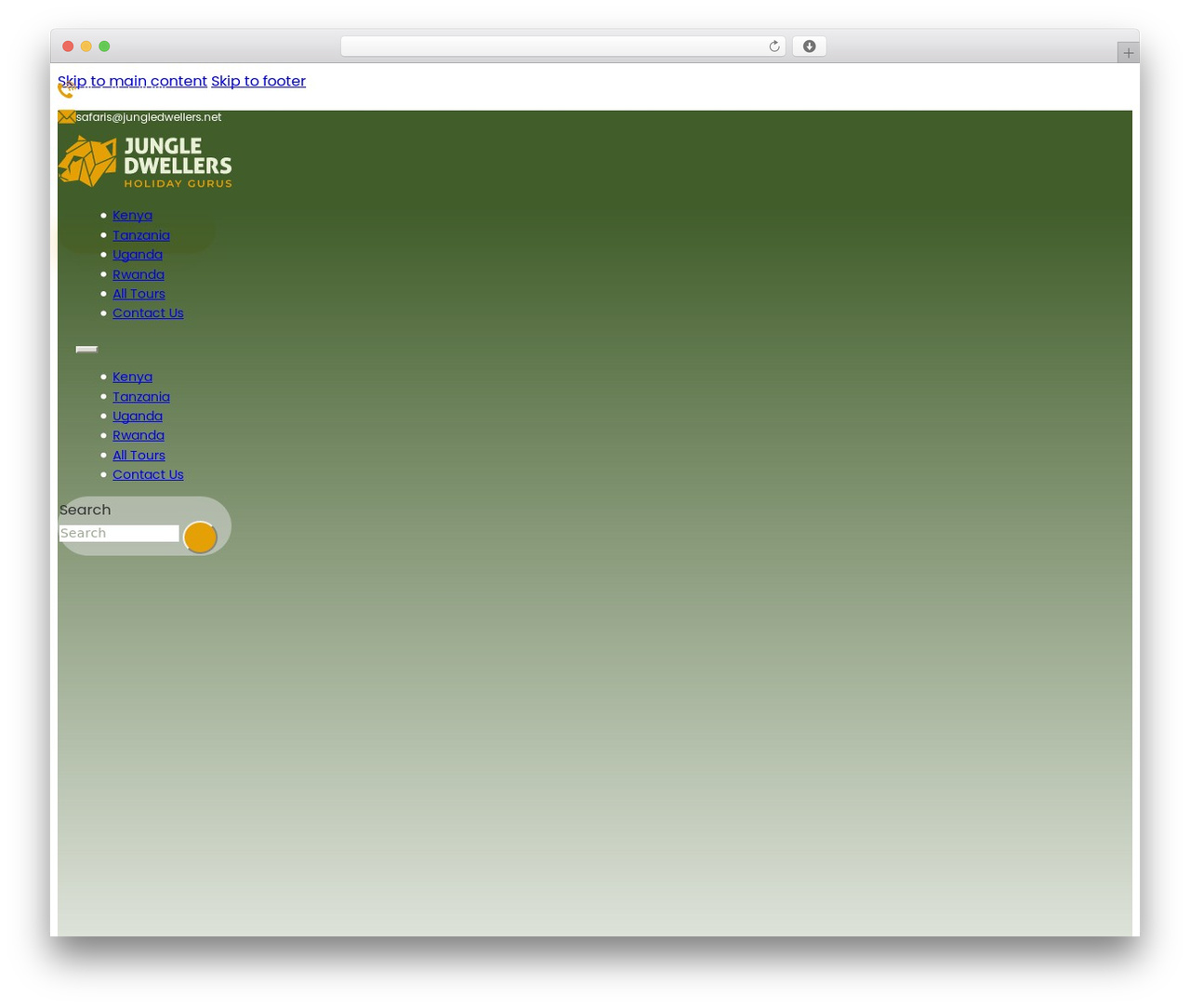Choose Tanzania in the second navigation list
The image size is (1190, 1008).
(x=141, y=397)
